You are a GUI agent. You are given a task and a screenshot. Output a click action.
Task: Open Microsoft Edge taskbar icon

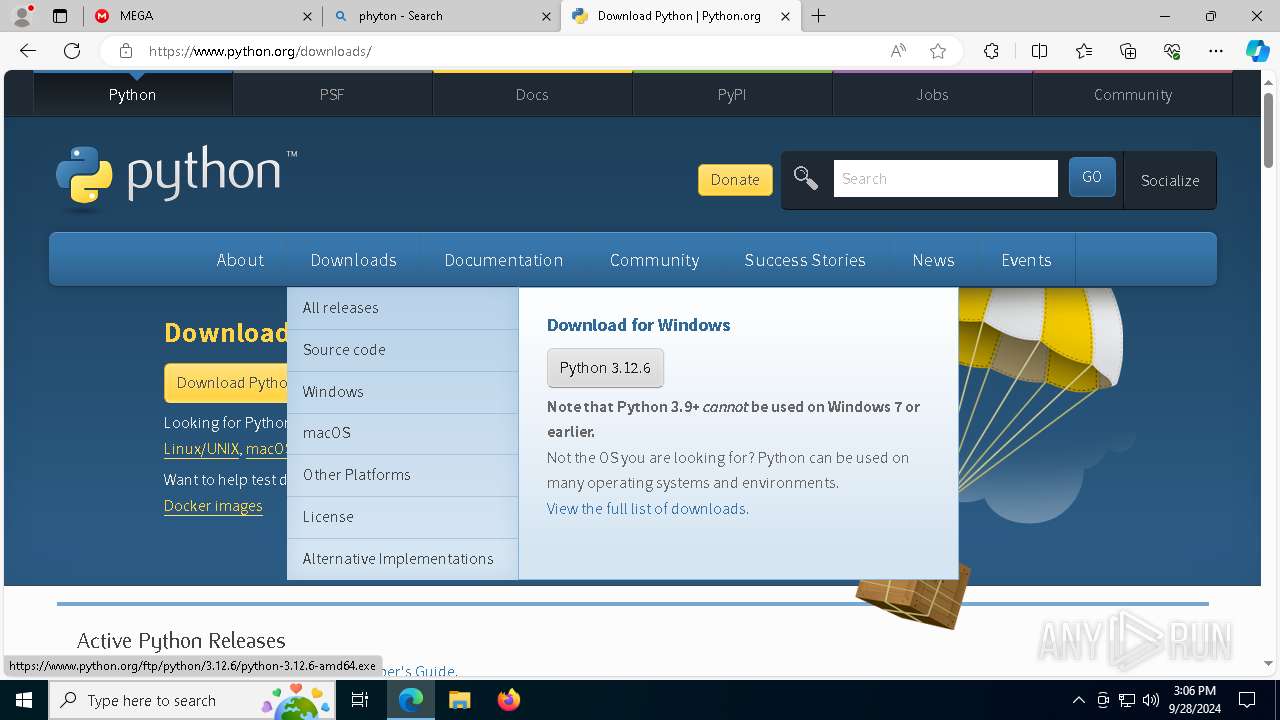(411, 700)
